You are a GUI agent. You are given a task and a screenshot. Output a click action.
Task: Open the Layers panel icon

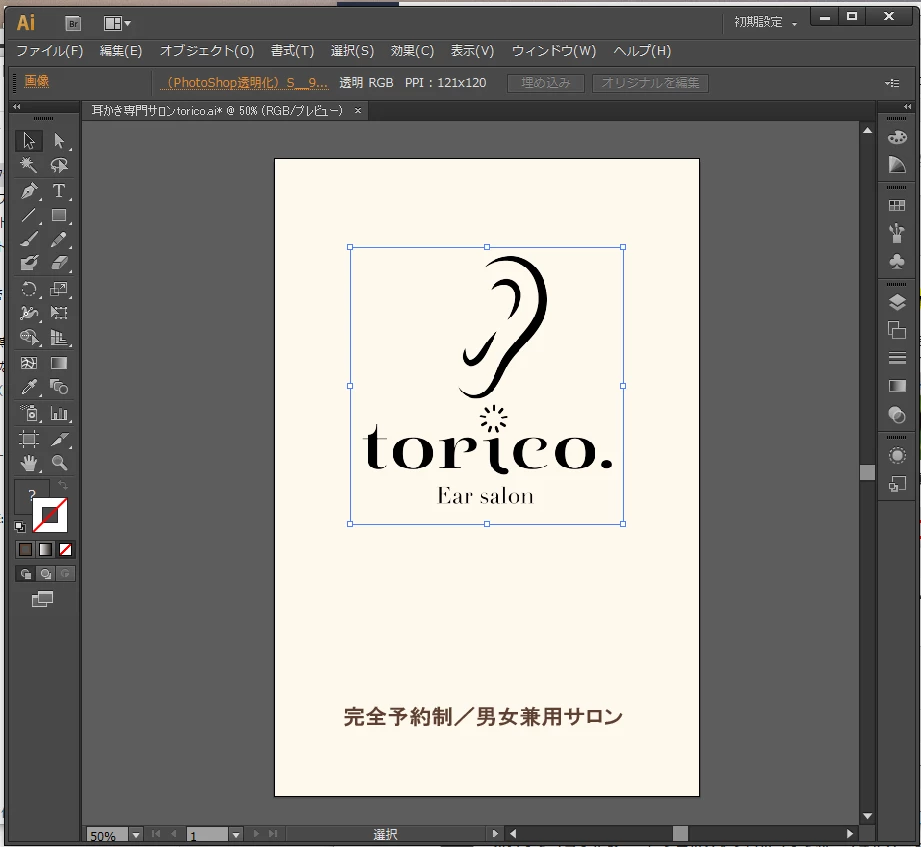pyautogui.click(x=897, y=302)
